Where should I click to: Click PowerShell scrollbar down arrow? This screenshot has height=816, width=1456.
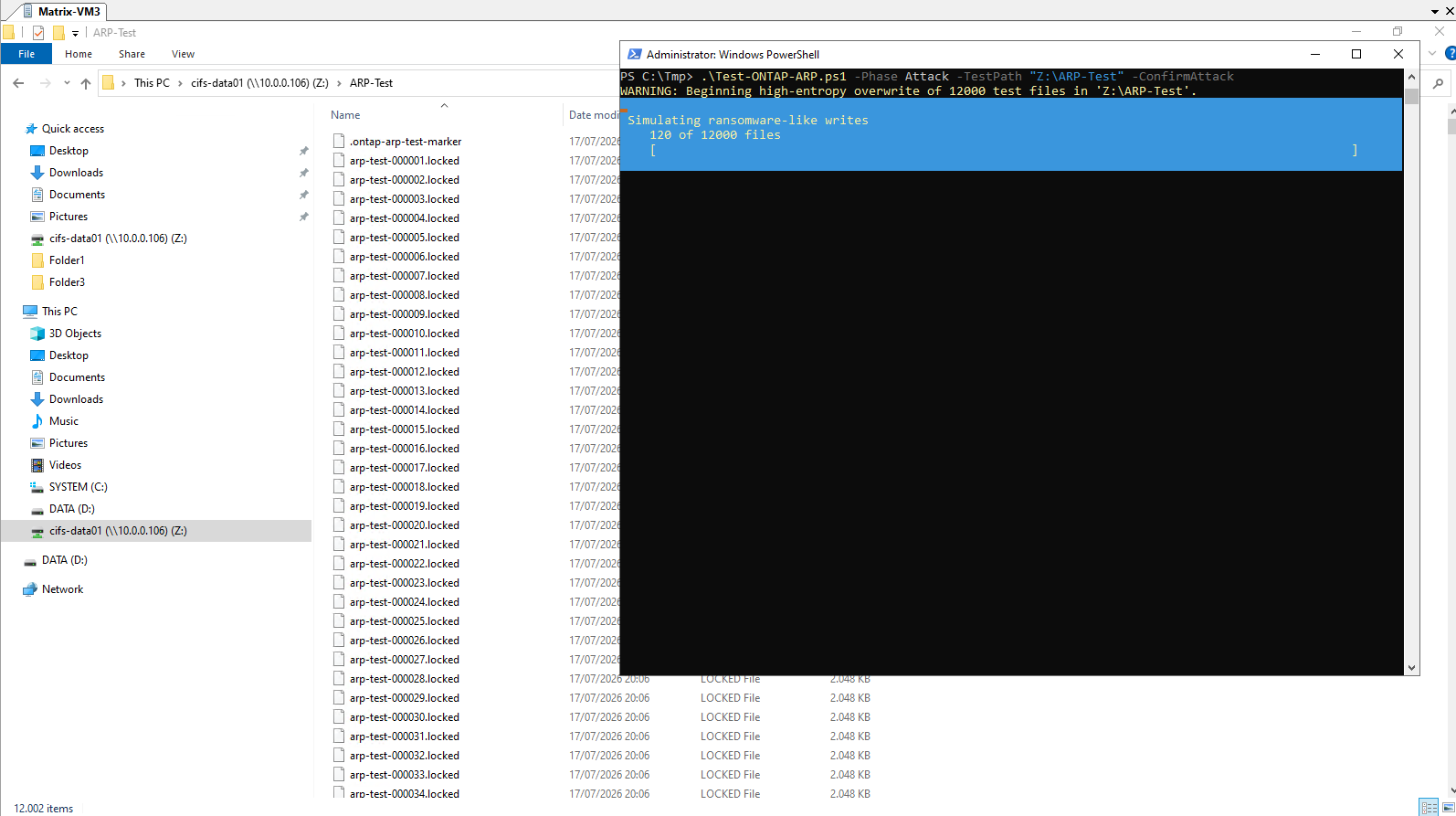(1412, 668)
